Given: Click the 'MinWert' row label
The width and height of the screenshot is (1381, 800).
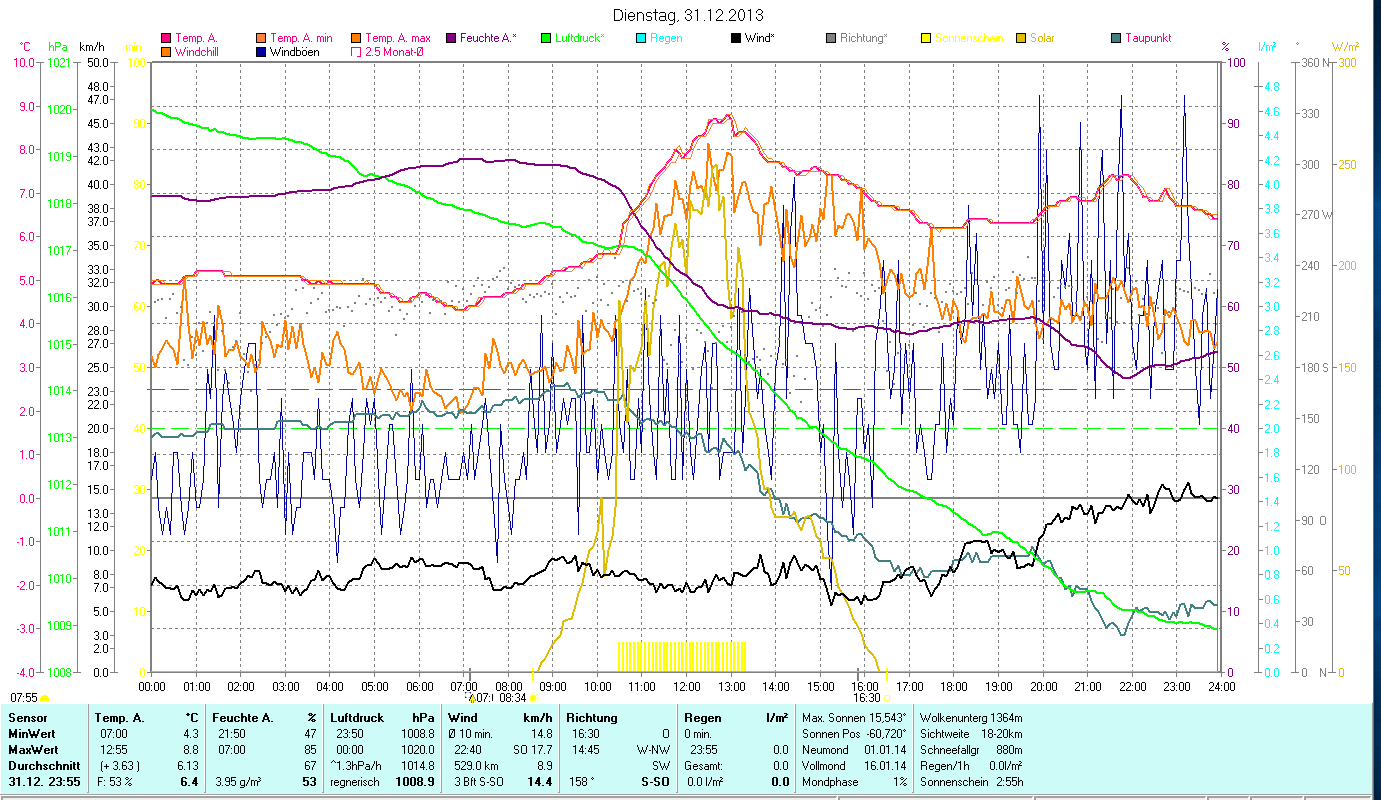Looking at the screenshot, I should (30, 734).
